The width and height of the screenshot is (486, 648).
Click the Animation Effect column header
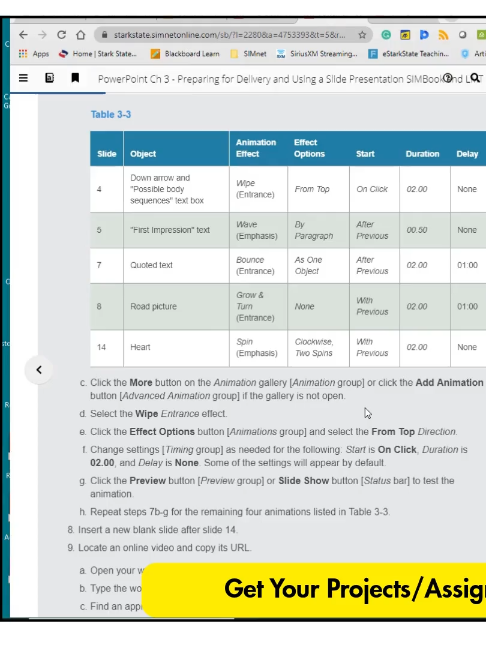click(256, 148)
